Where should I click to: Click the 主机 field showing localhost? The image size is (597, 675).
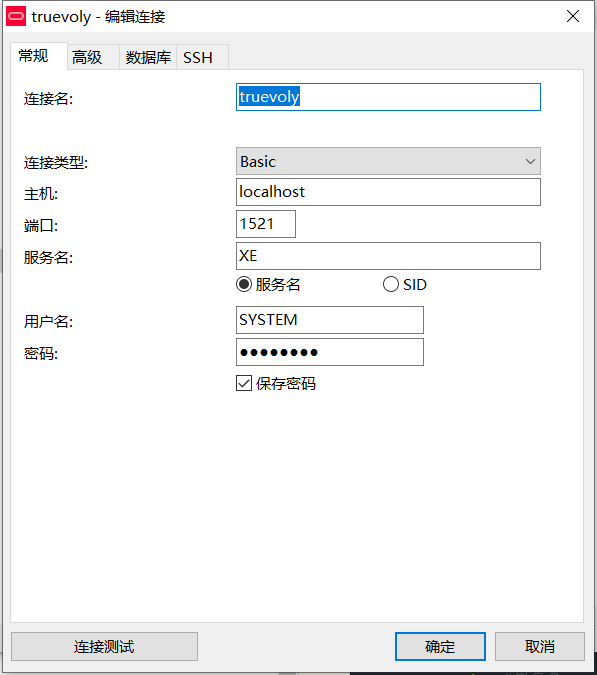[388, 192]
